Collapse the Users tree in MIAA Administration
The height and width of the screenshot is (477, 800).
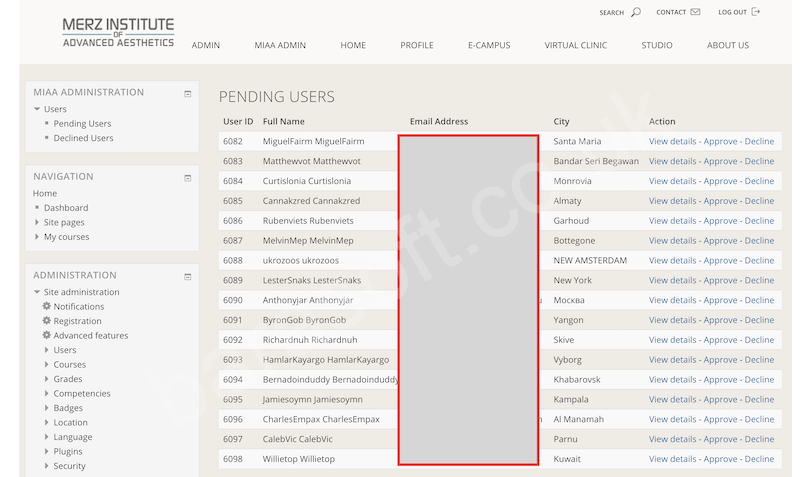[37, 109]
